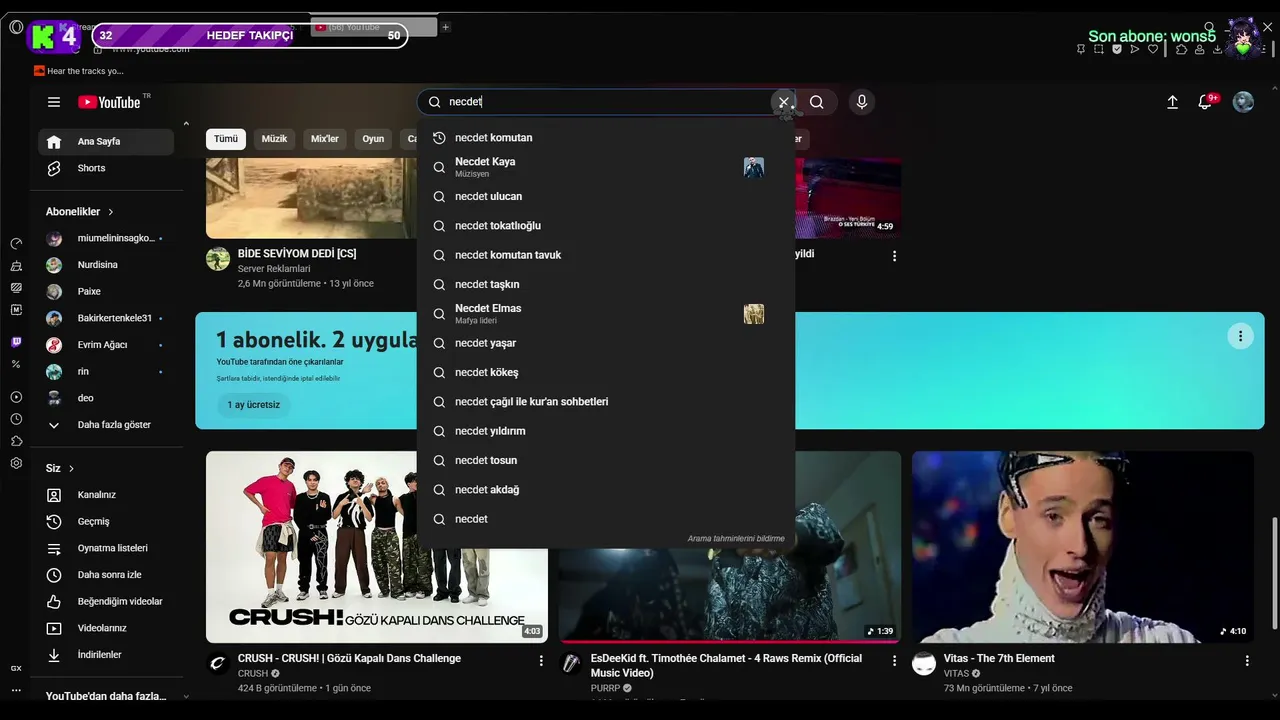This screenshot has height=720, width=1280.
Task: Go to Ana Sayfa in the sidebar
Action: pos(106,142)
